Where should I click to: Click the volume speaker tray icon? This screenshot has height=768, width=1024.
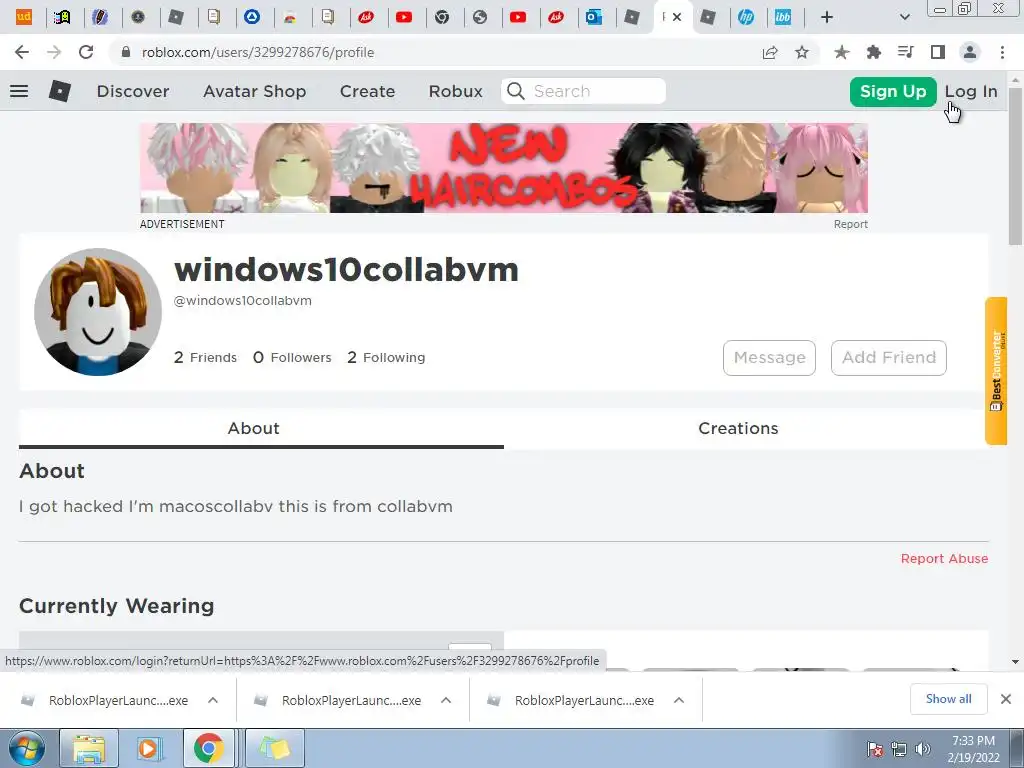tap(922, 749)
